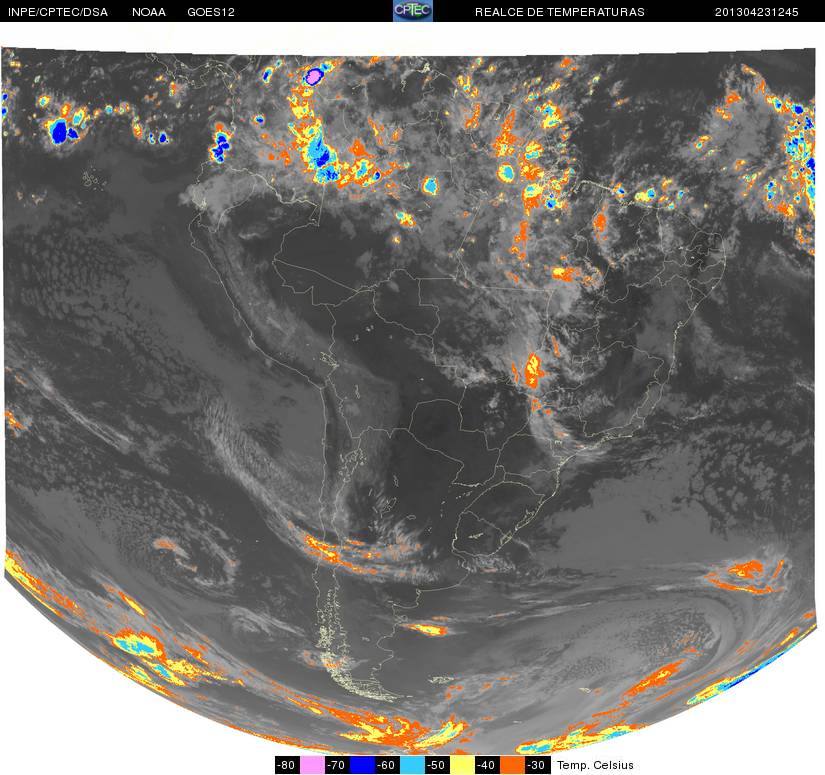This screenshot has height=775, width=825.
Task: Click the light blue -60 legend swatch
Action: pyautogui.click(x=412, y=764)
